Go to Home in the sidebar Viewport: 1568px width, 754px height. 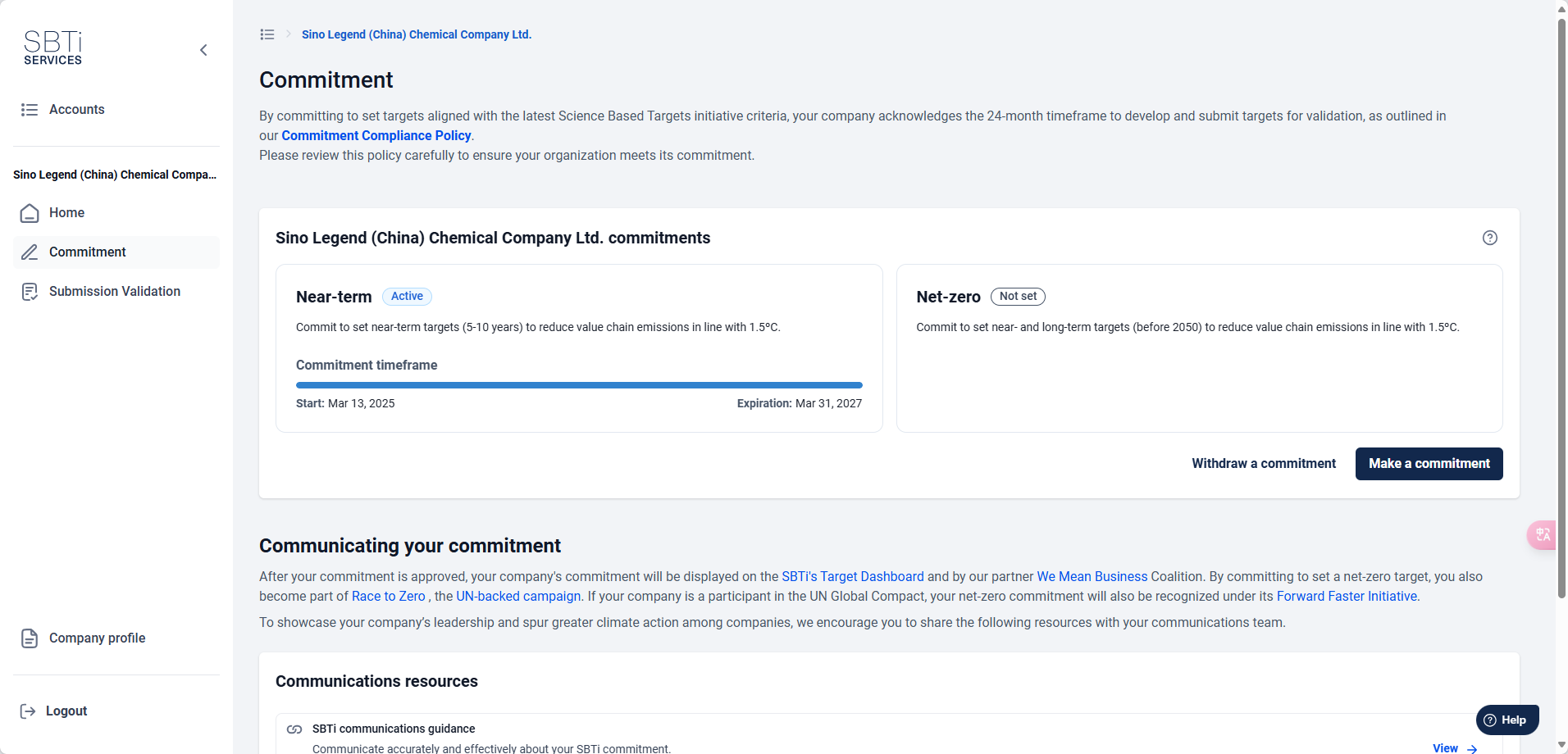click(x=116, y=213)
